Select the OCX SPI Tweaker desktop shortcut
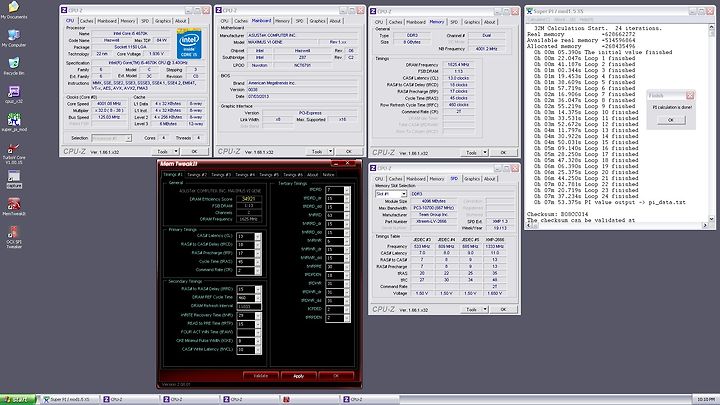720x405 pixels. tap(14, 236)
